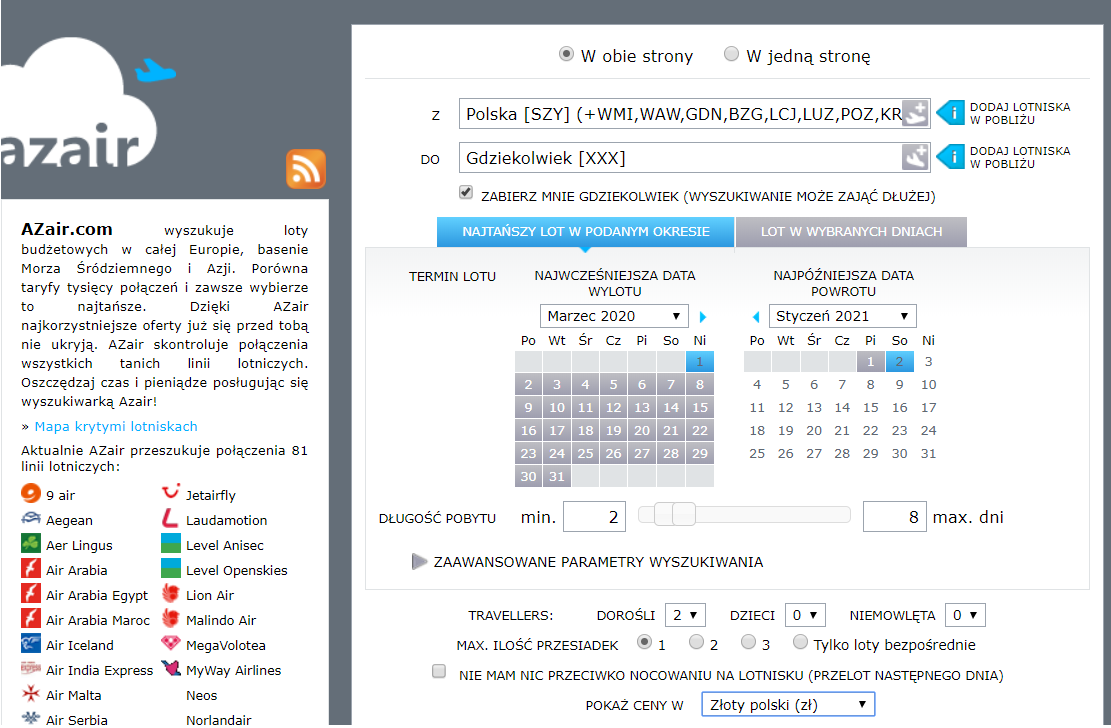Open the 'Marzec 2020' month dropdown
This screenshot has height=728, width=1111.
point(614,316)
